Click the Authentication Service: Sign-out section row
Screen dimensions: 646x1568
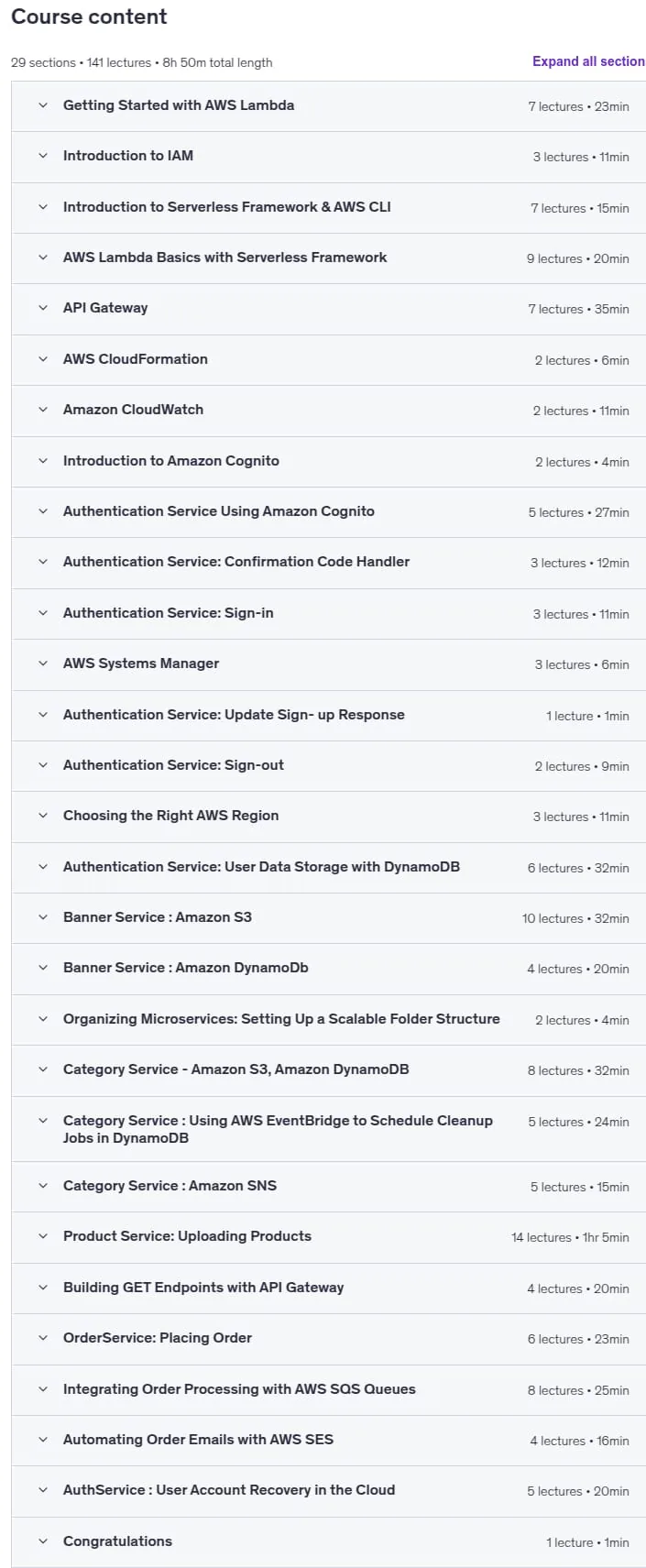click(x=328, y=766)
